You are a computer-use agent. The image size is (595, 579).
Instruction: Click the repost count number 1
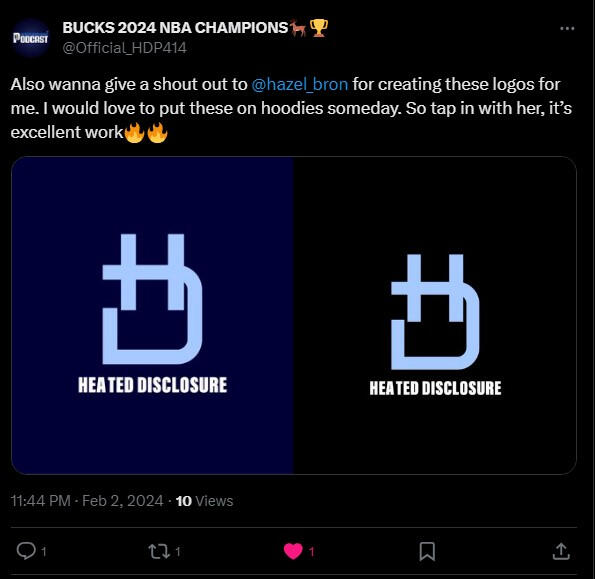(x=178, y=552)
